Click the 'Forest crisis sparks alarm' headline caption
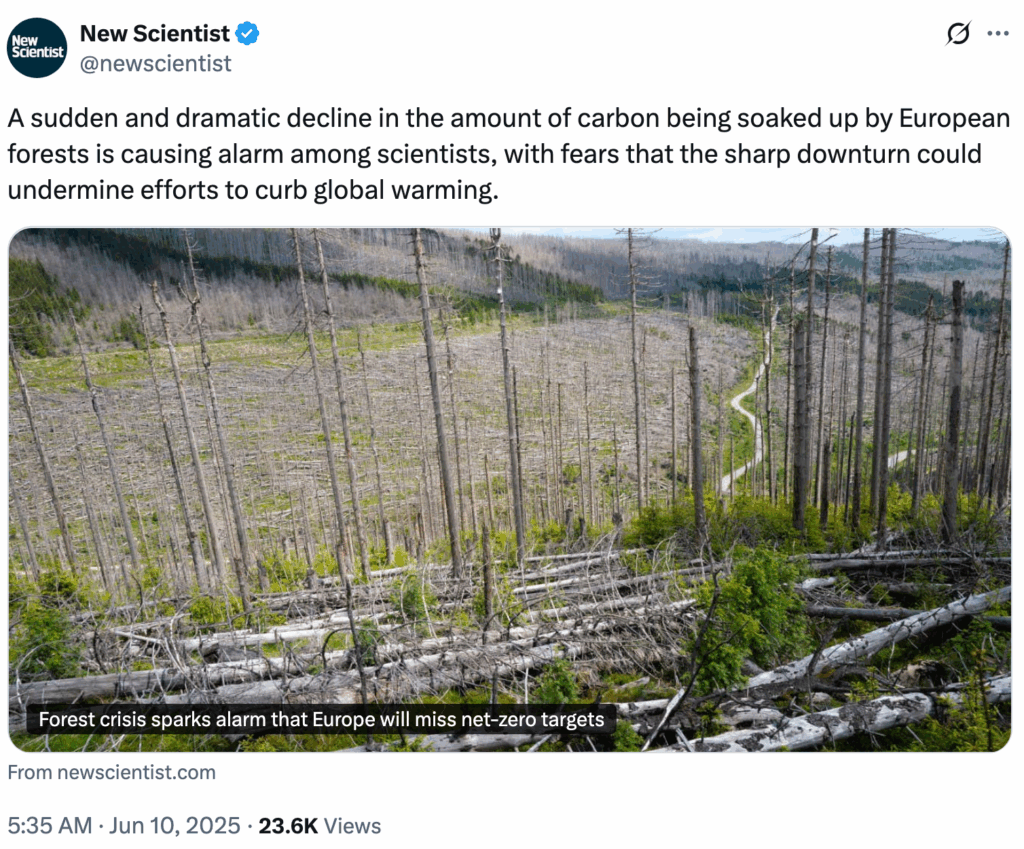 (321, 719)
